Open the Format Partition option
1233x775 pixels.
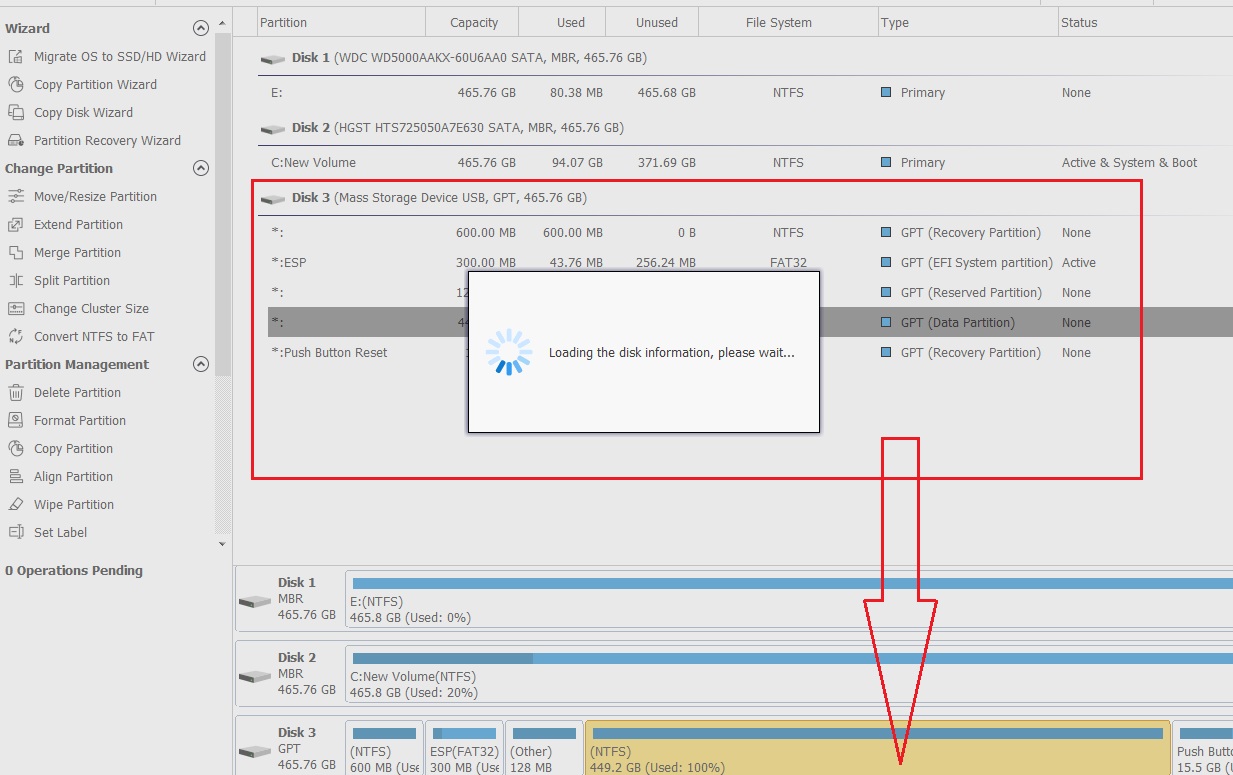pos(80,421)
